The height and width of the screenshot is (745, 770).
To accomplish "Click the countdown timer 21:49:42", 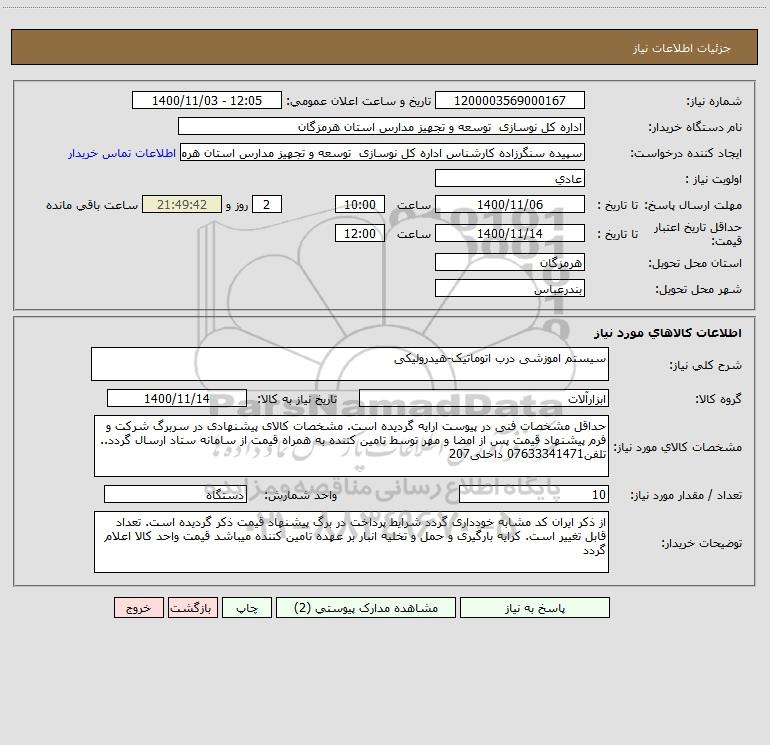I will pyautogui.click(x=182, y=204).
